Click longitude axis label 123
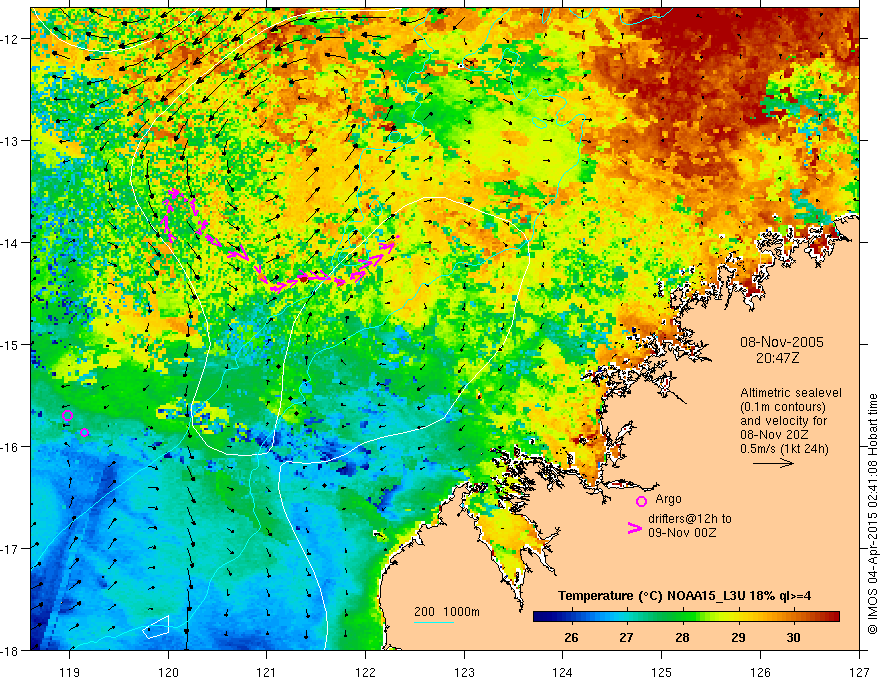This screenshot has height=680, width=880. [x=464, y=672]
